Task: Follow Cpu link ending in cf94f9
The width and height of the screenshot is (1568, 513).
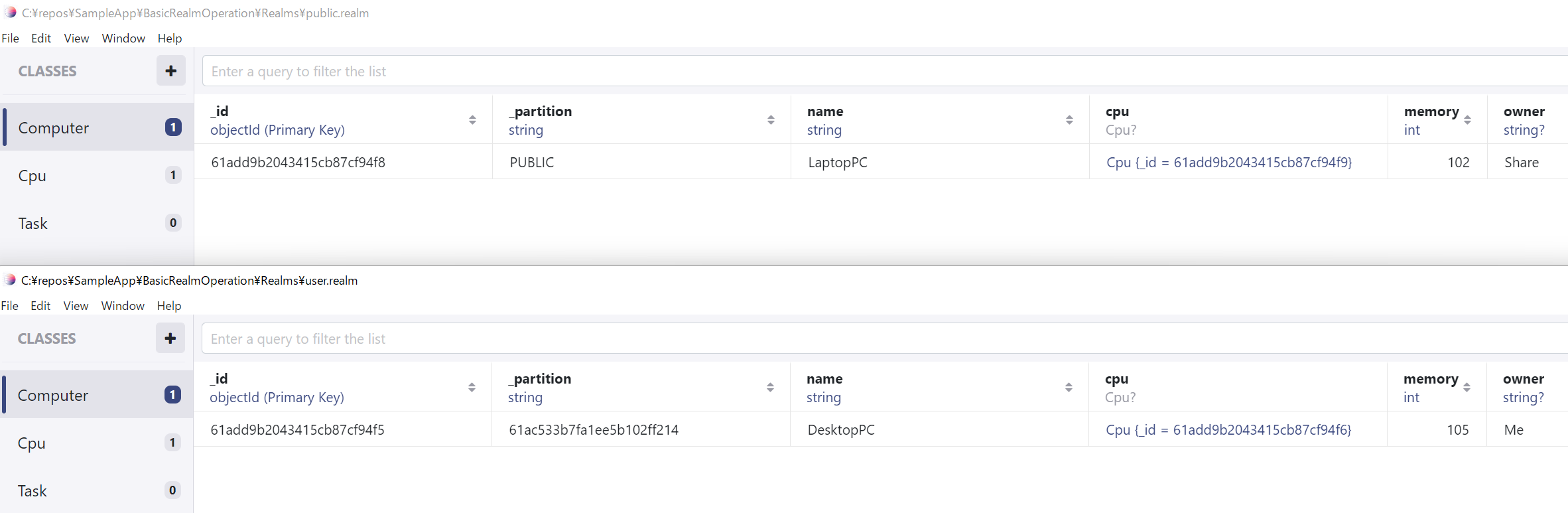Action: click(x=1229, y=163)
